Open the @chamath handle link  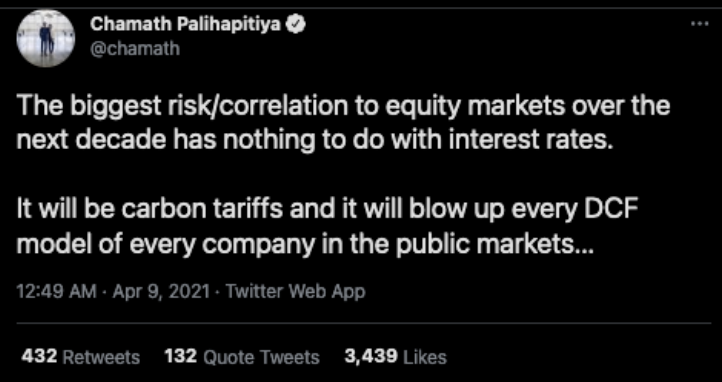coord(135,48)
